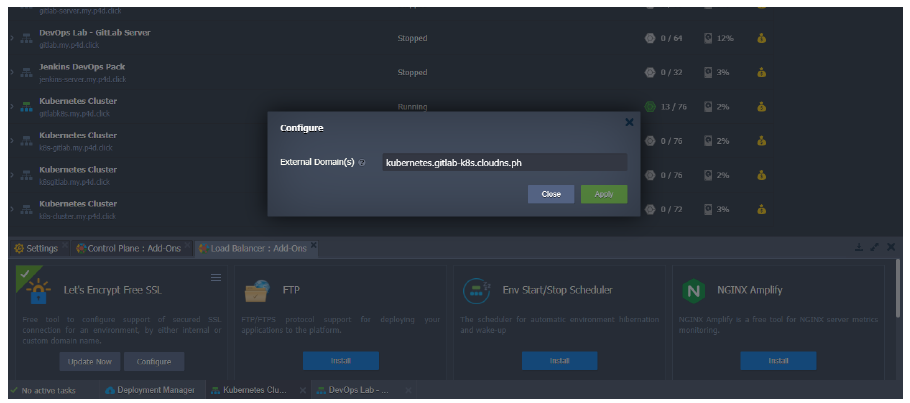The image size is (910, 403).
Task: Expand the Jenkins DevOps Pack row
Action: click(12, 73)
